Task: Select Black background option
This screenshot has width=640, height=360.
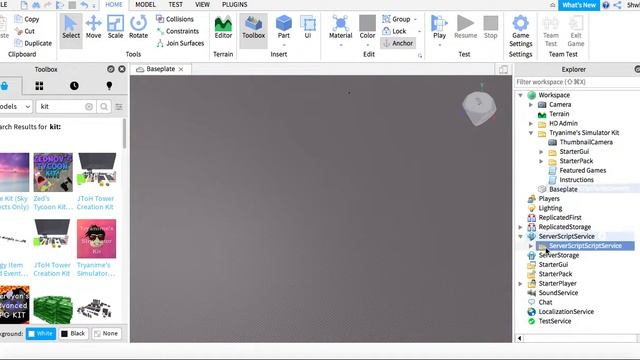Action: [73, 333]
